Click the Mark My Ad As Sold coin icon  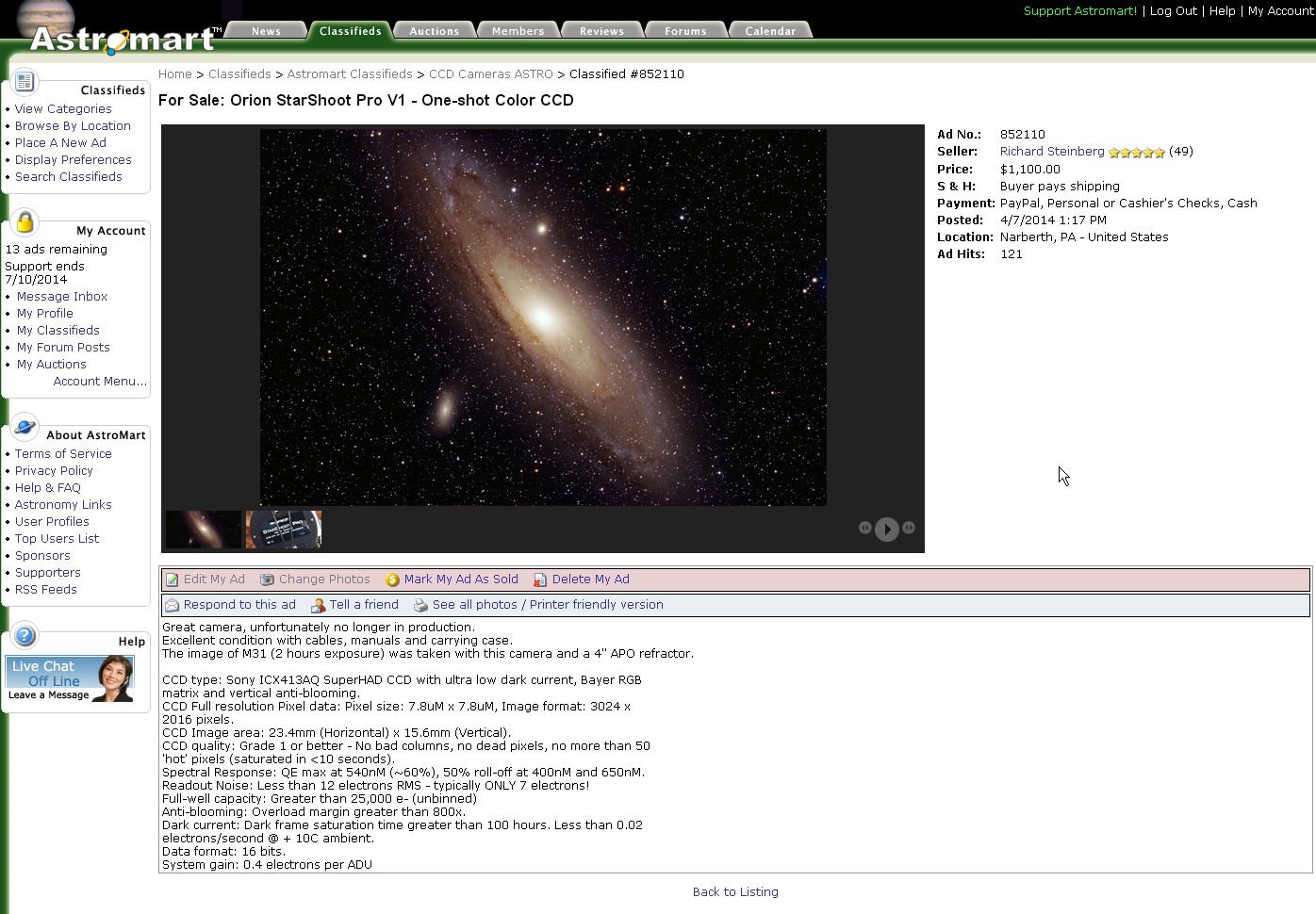pos(392,579)
